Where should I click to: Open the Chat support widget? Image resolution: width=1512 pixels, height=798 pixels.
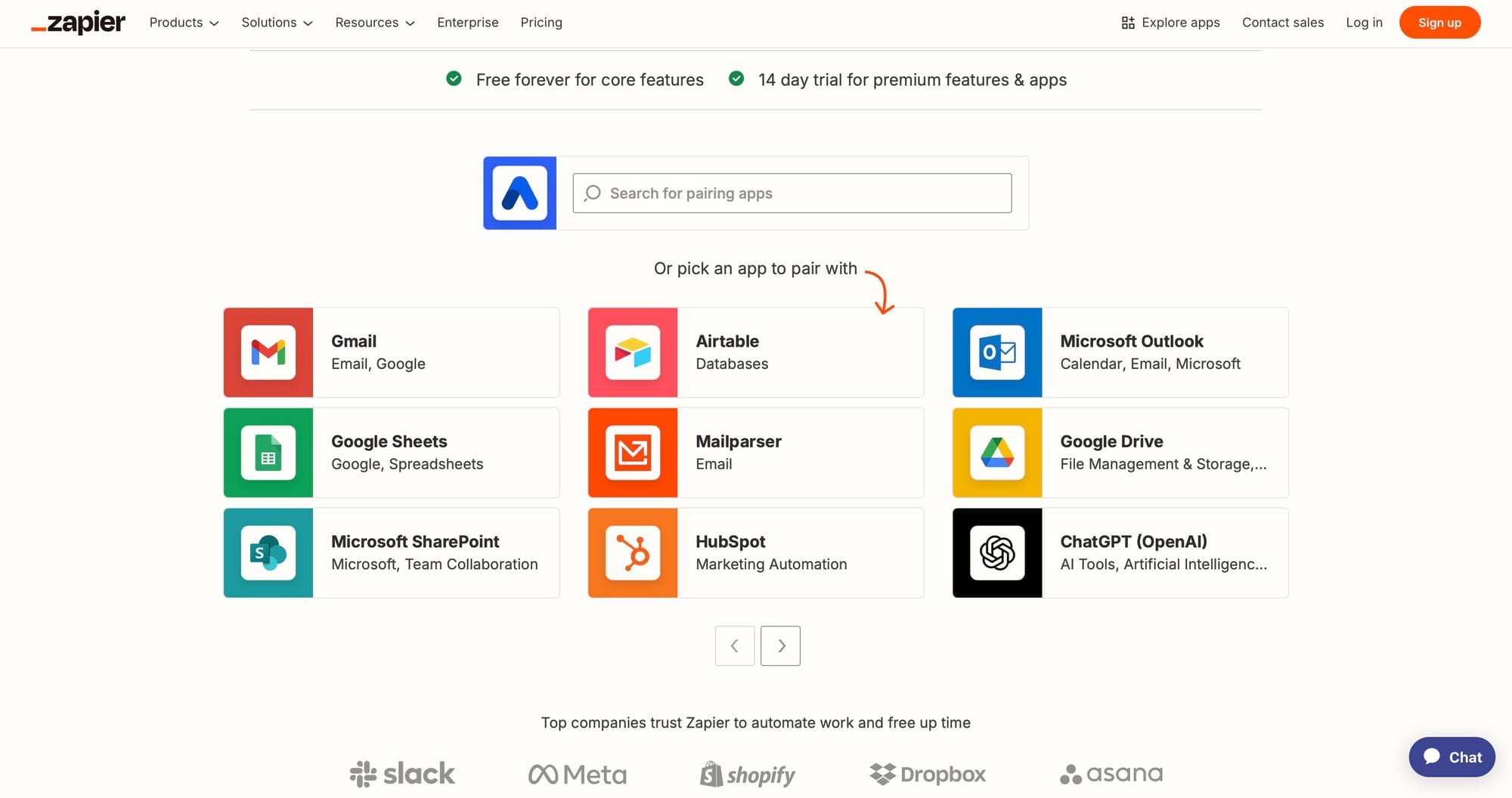coord(1452,757)
